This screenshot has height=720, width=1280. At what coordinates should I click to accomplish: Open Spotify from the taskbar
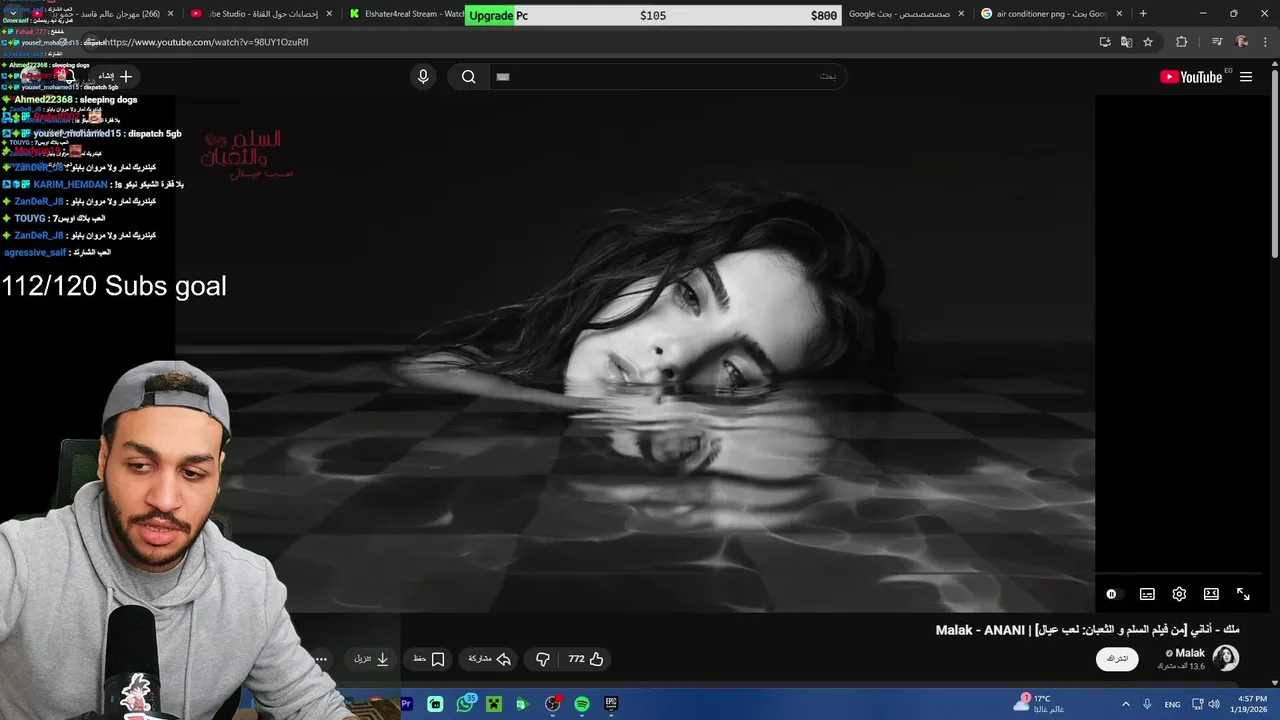(582, 704)
